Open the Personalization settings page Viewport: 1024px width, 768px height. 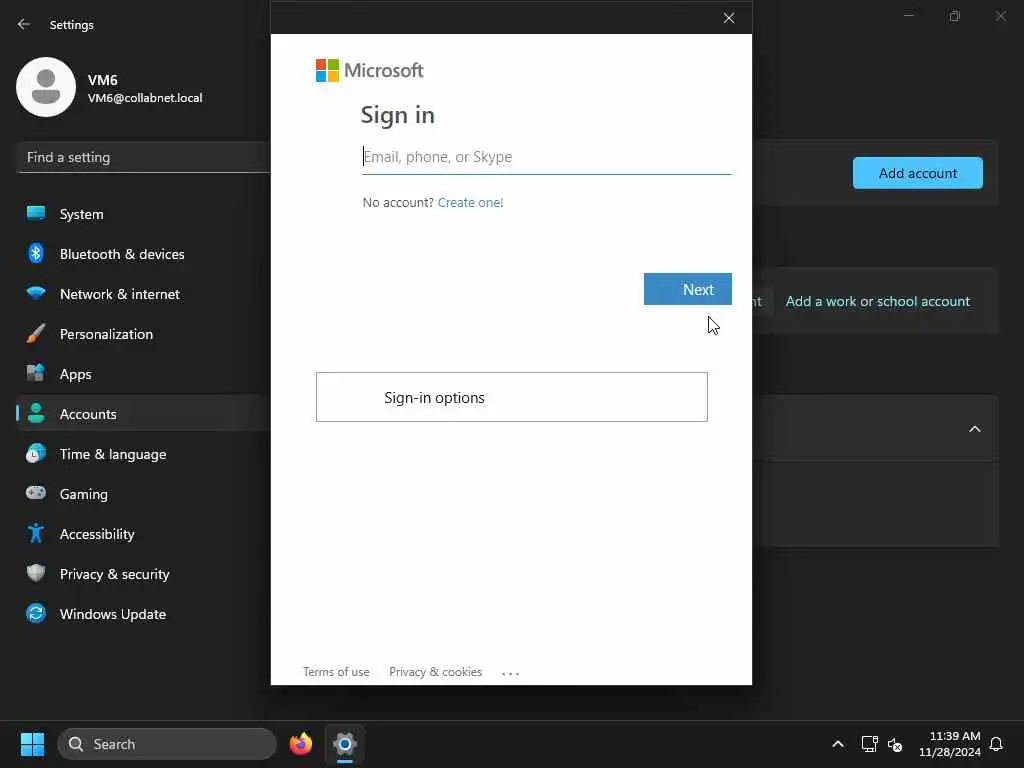pos(144,333)
